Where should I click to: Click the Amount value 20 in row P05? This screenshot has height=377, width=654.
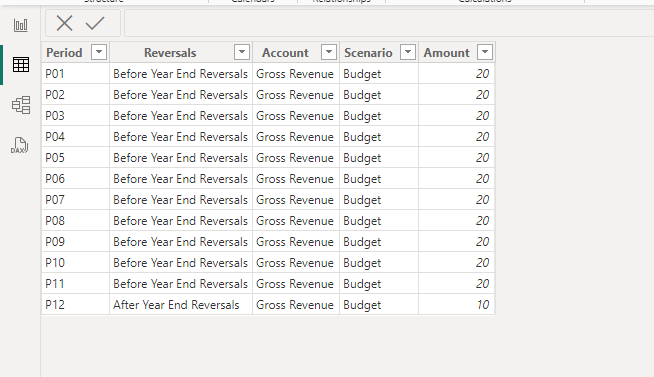pyautogui.click(x=456, y=158)
